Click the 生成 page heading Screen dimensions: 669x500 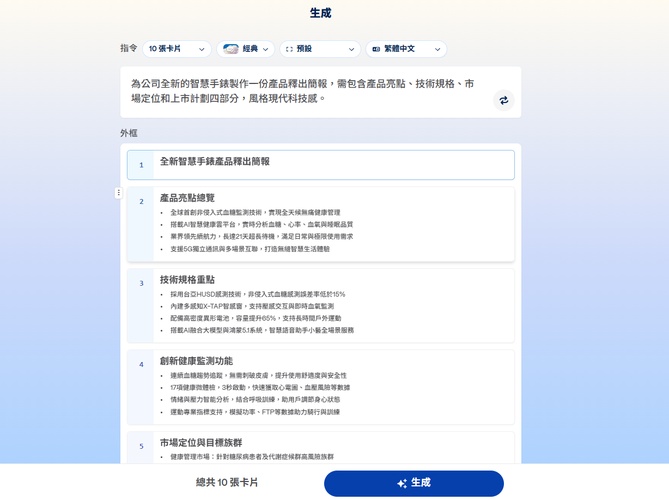[320, 13]
